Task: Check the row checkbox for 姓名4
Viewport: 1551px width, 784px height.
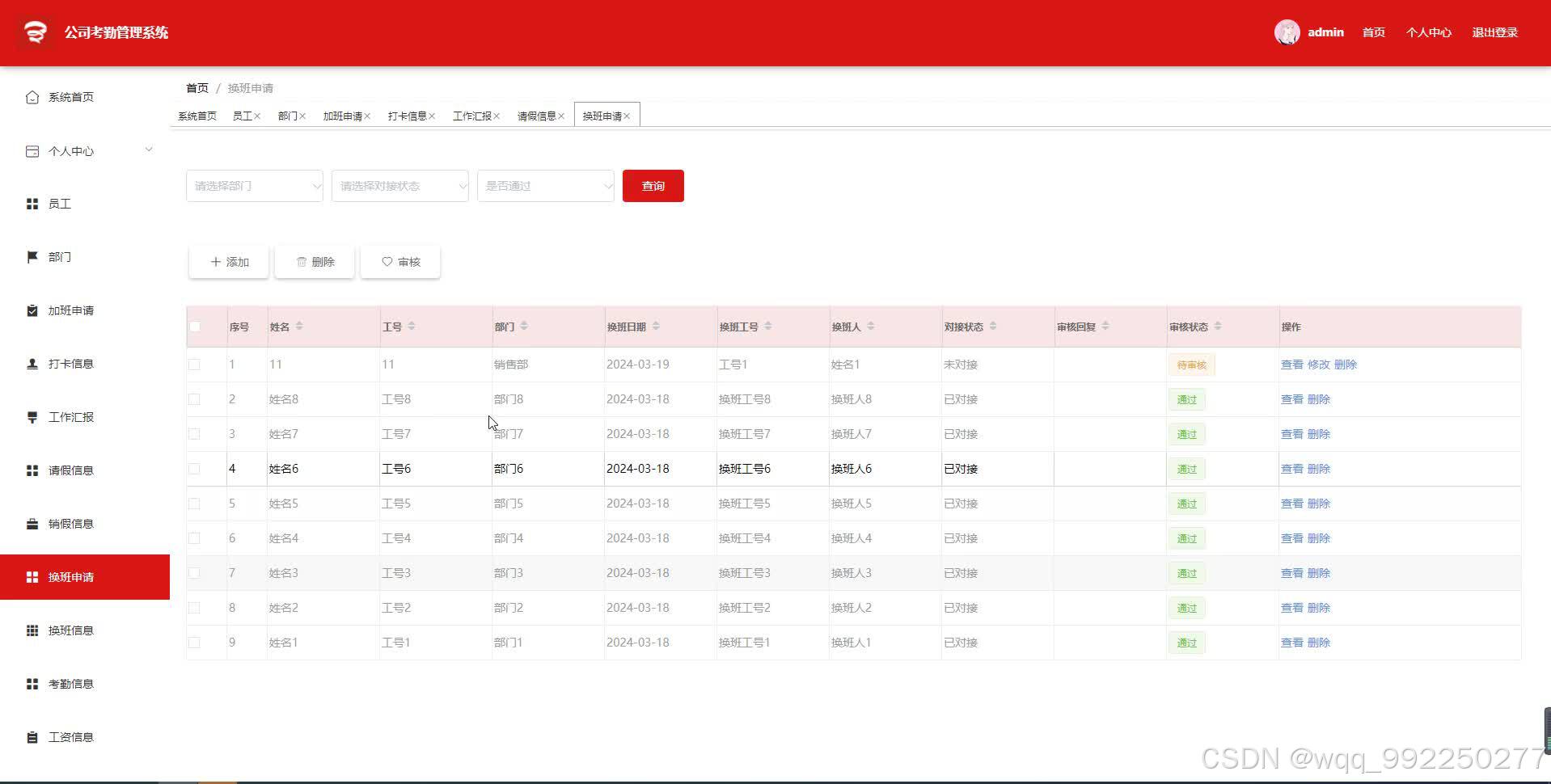Action: (x=194, y=538)
